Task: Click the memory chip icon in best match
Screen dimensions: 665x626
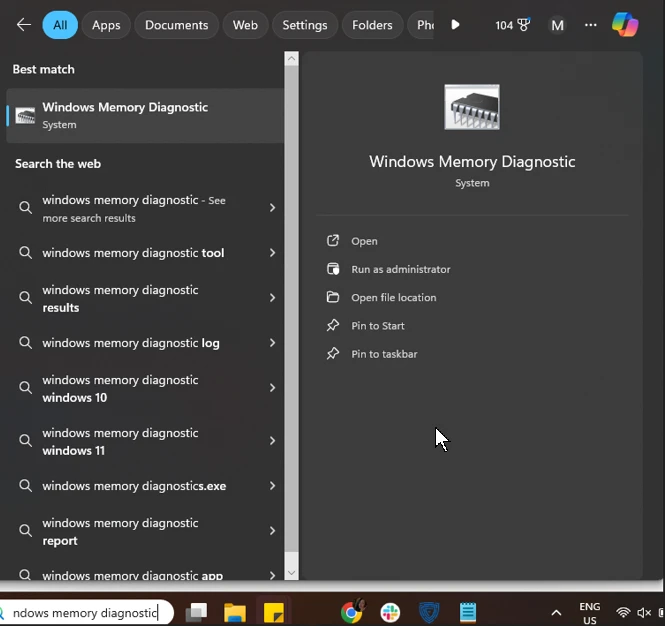Action: tap(25, 115)
